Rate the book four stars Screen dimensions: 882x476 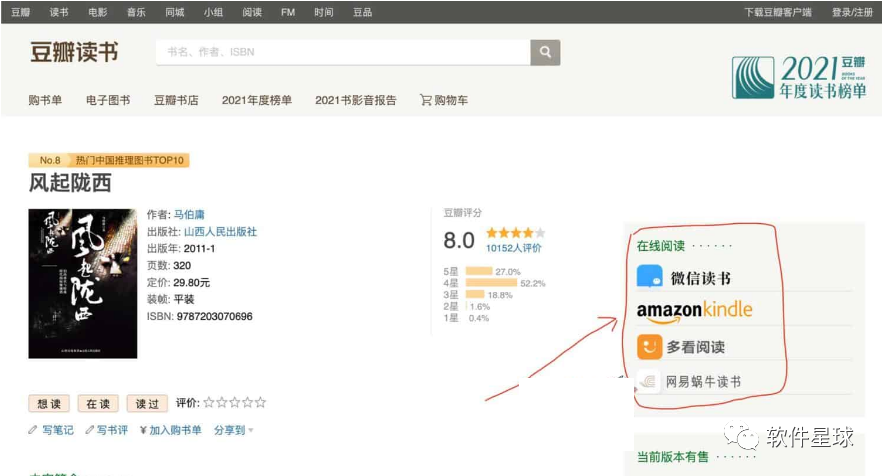click(248, 402)
